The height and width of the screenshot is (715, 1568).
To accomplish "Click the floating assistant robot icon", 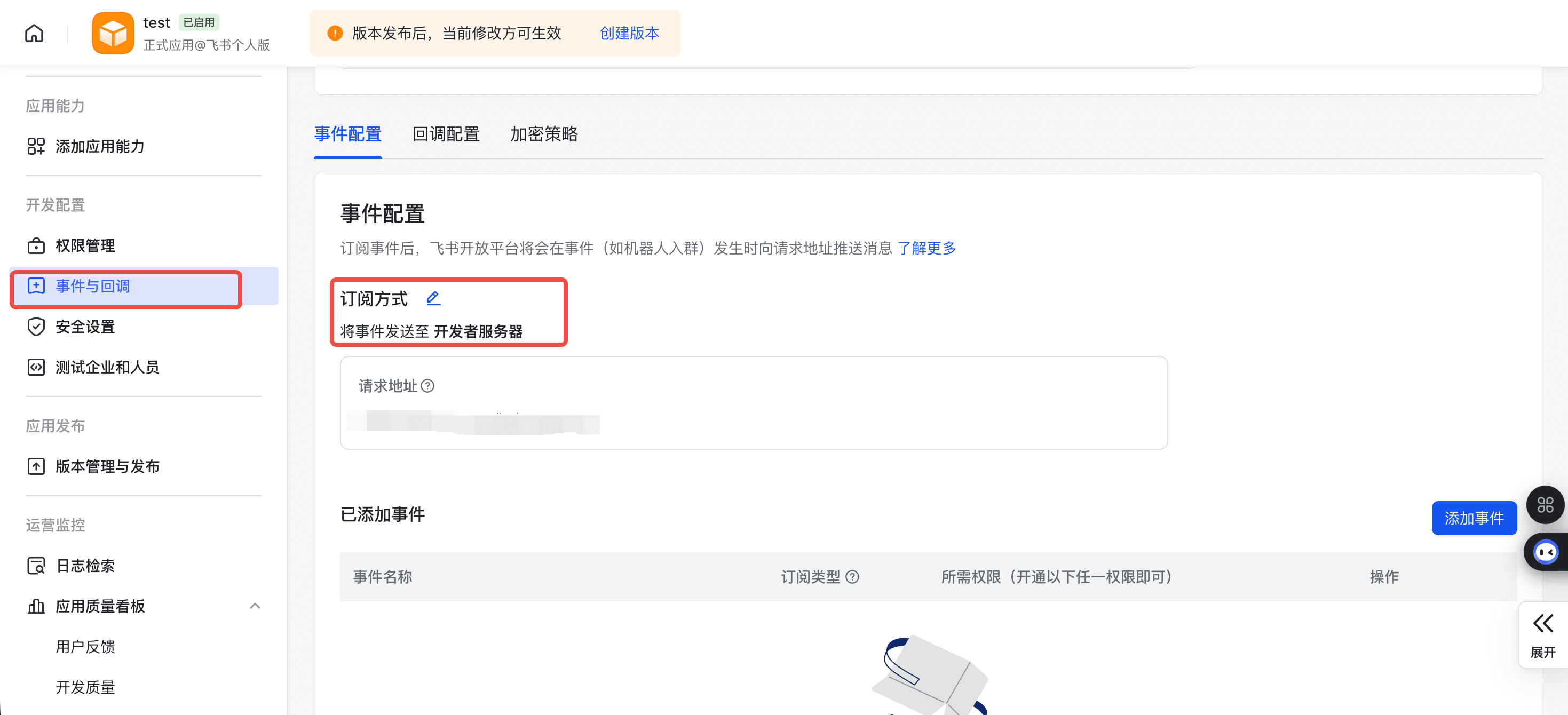I will click(x=1545, y=551).
